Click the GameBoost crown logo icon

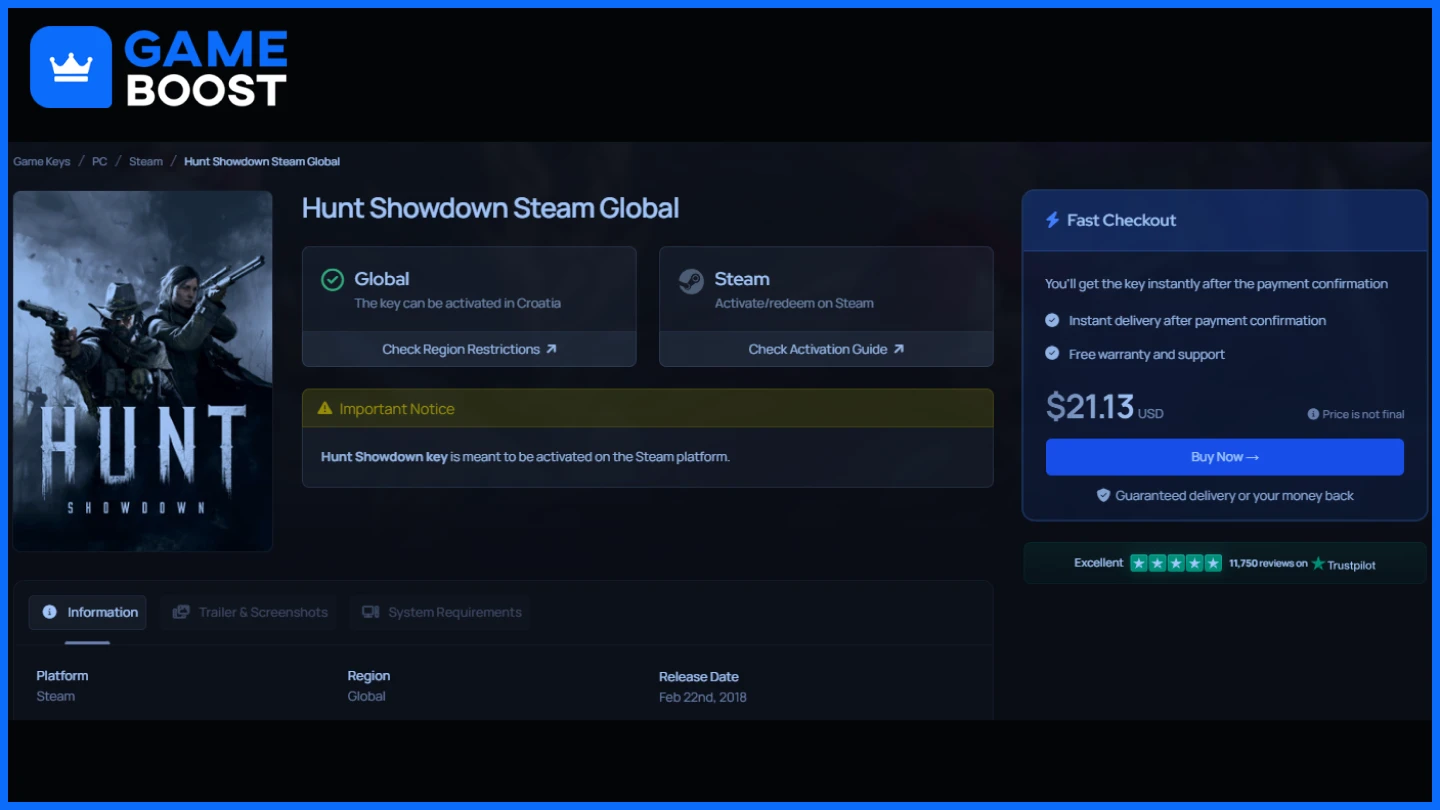71,67
